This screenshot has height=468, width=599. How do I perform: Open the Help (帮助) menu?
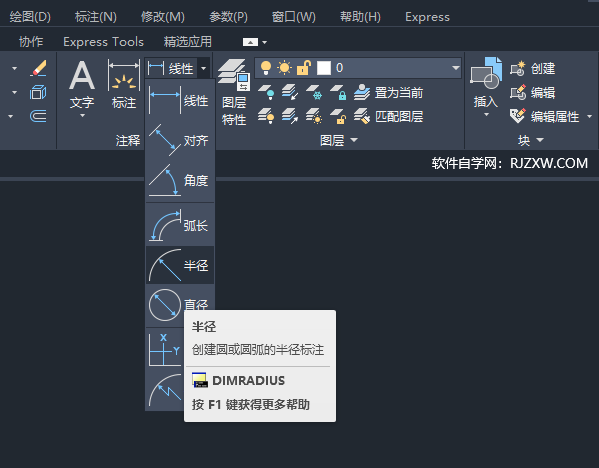click(360, 17)
